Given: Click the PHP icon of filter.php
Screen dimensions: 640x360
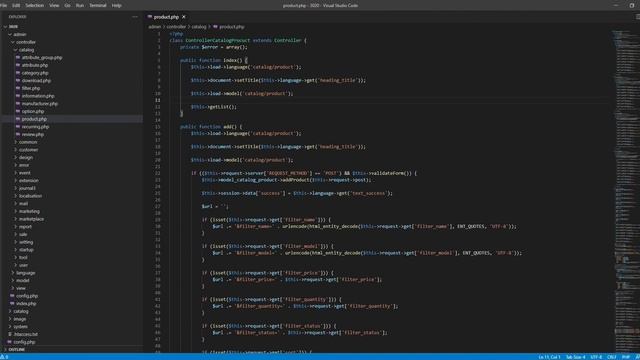Looking at the screenshot, I should pos(18,88).
